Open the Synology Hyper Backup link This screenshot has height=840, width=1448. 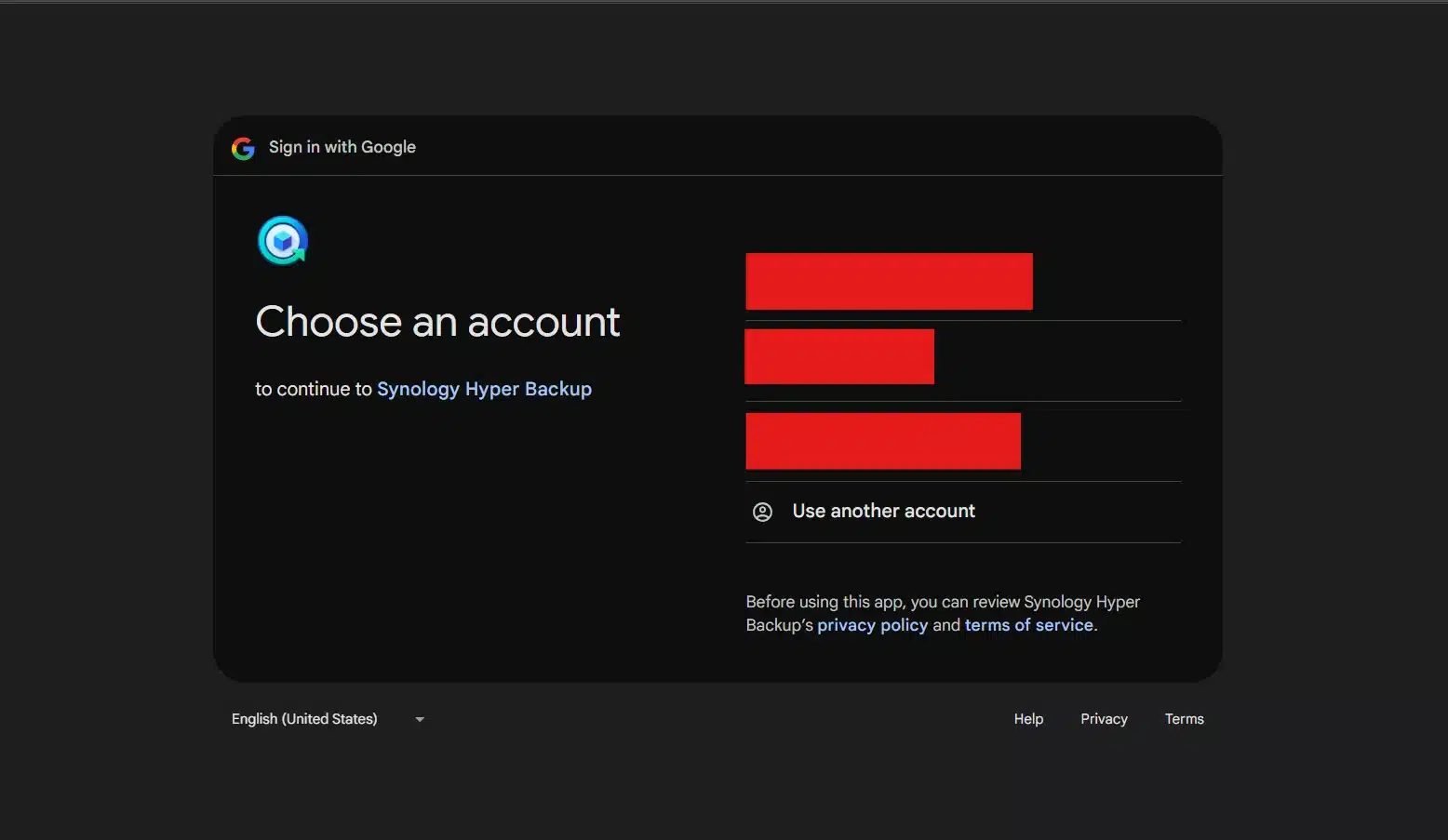pyautogui.click(x=484, y=389)
